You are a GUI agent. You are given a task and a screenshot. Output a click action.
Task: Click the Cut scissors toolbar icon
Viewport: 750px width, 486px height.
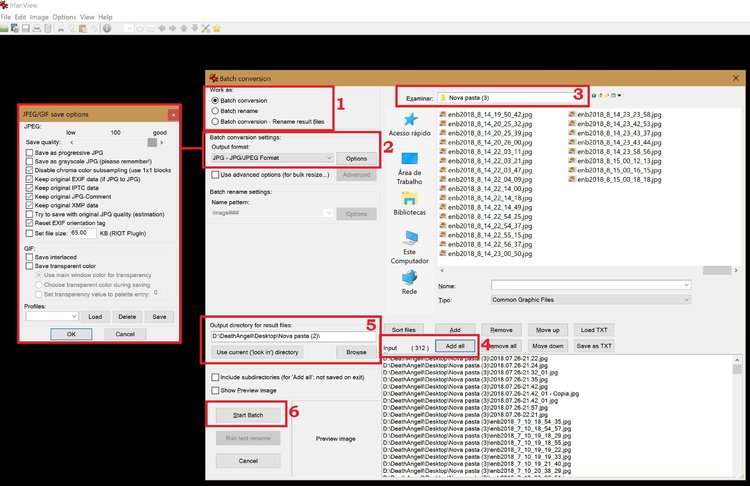tap(61, 29)
